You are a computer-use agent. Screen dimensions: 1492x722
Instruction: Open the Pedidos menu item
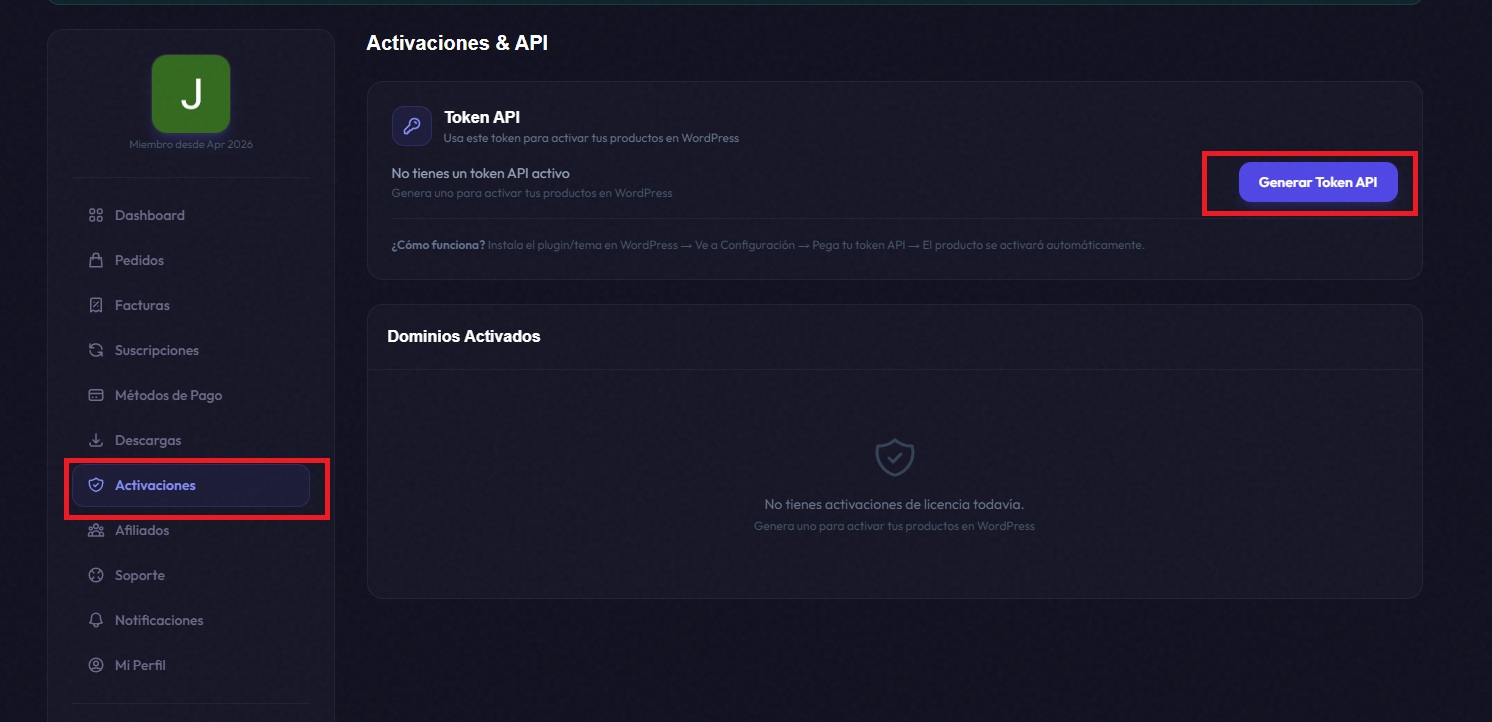[139, 260]
